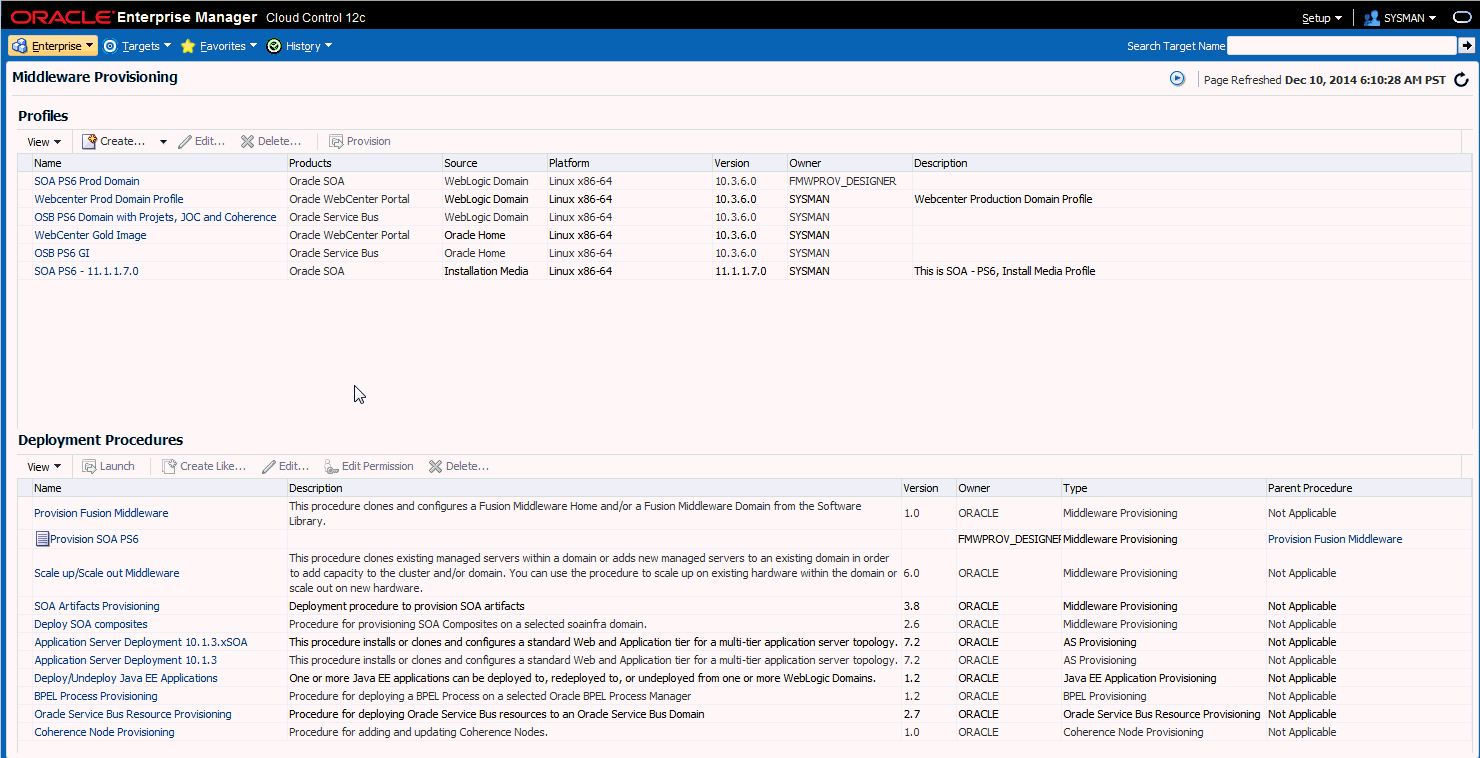Image resolution: width=1480 pixels, height=758 pixels.
Task: Click the Provision SOA PS6 procedure name
Action: [94, 539]
